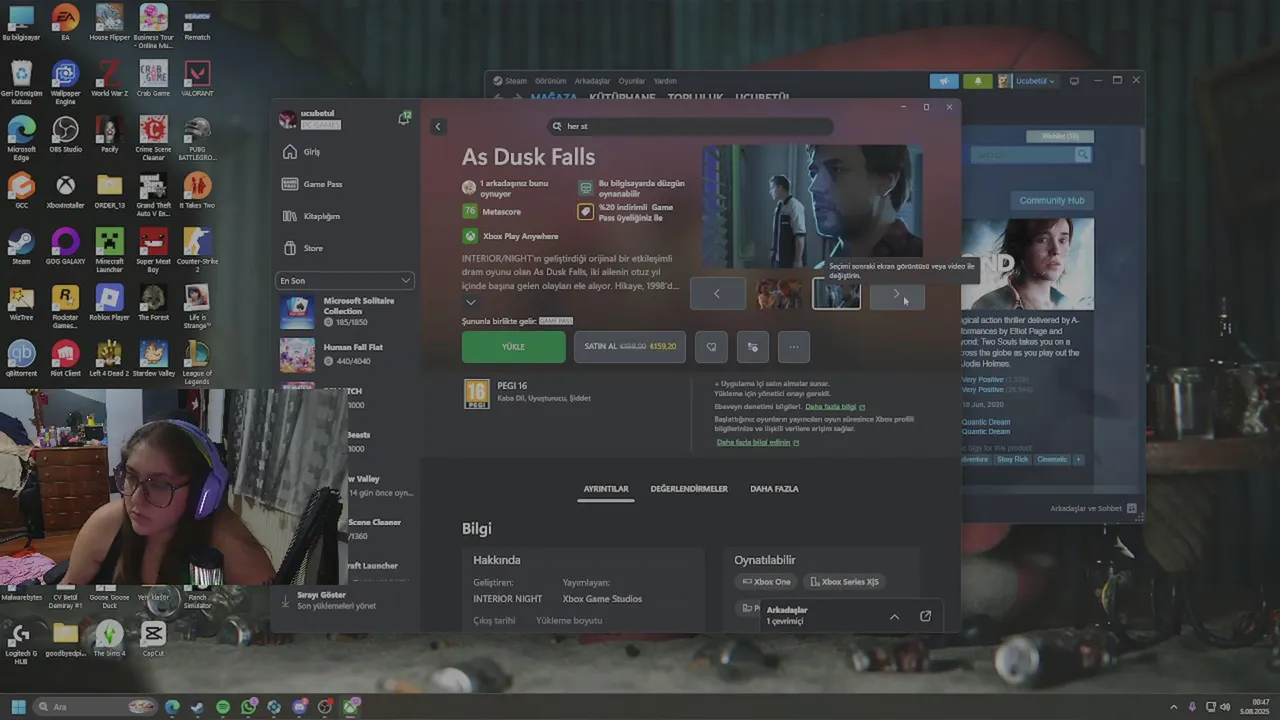This screenshot has height=720, width=1280.
Task: Click green YÜKLE install button
Action: pyautogui.click(x=513, y=347)
